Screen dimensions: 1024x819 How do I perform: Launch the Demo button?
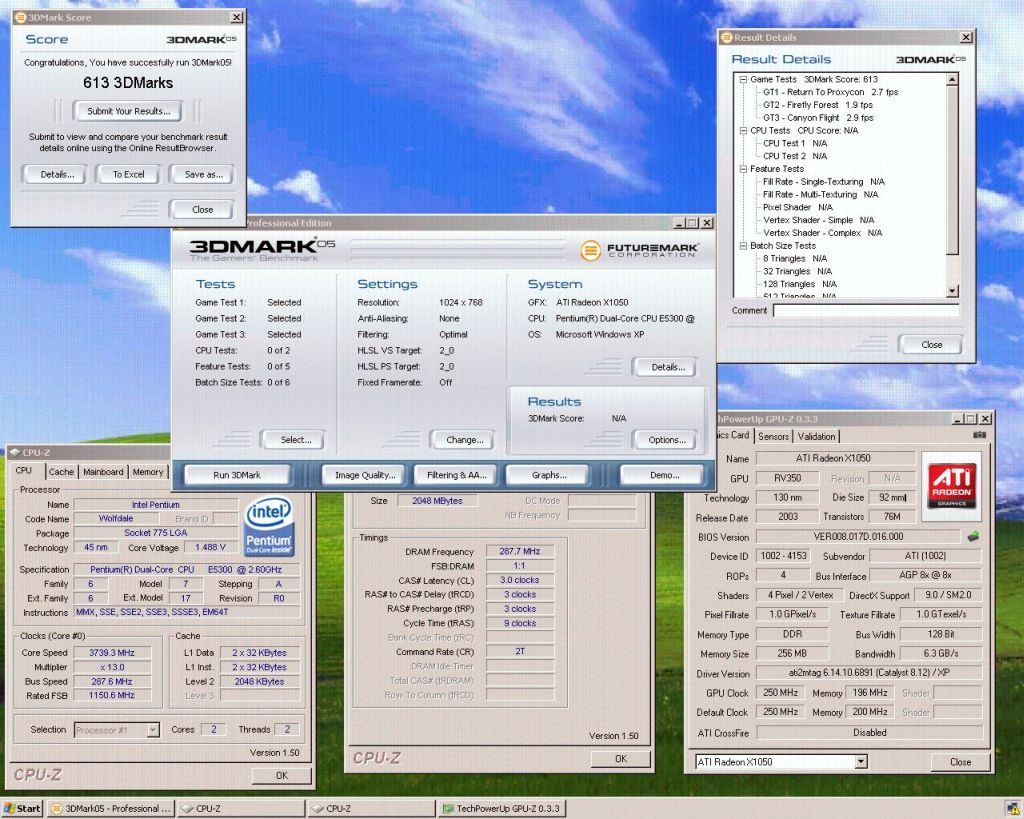pos(664,475)
